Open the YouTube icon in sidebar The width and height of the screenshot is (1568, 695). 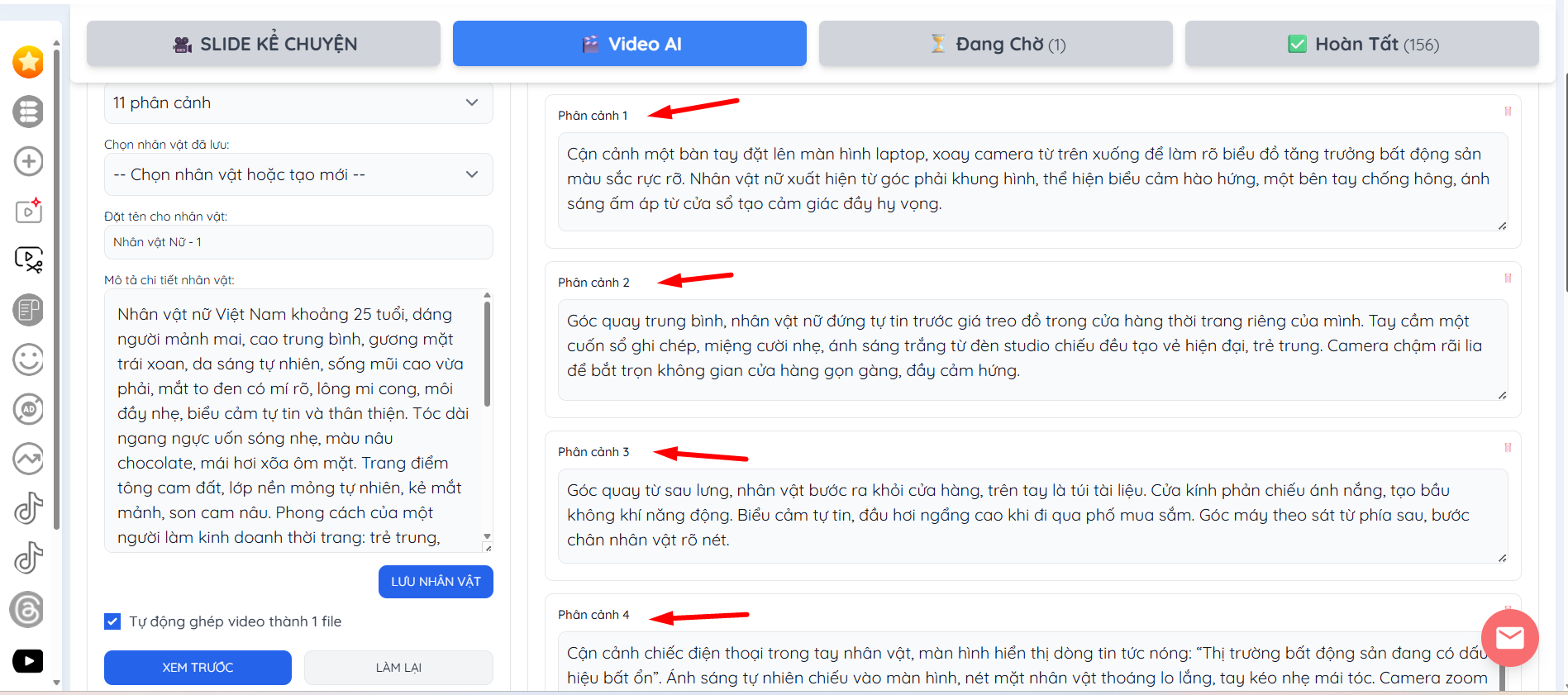pyautogui.click(x=28, y=661)
